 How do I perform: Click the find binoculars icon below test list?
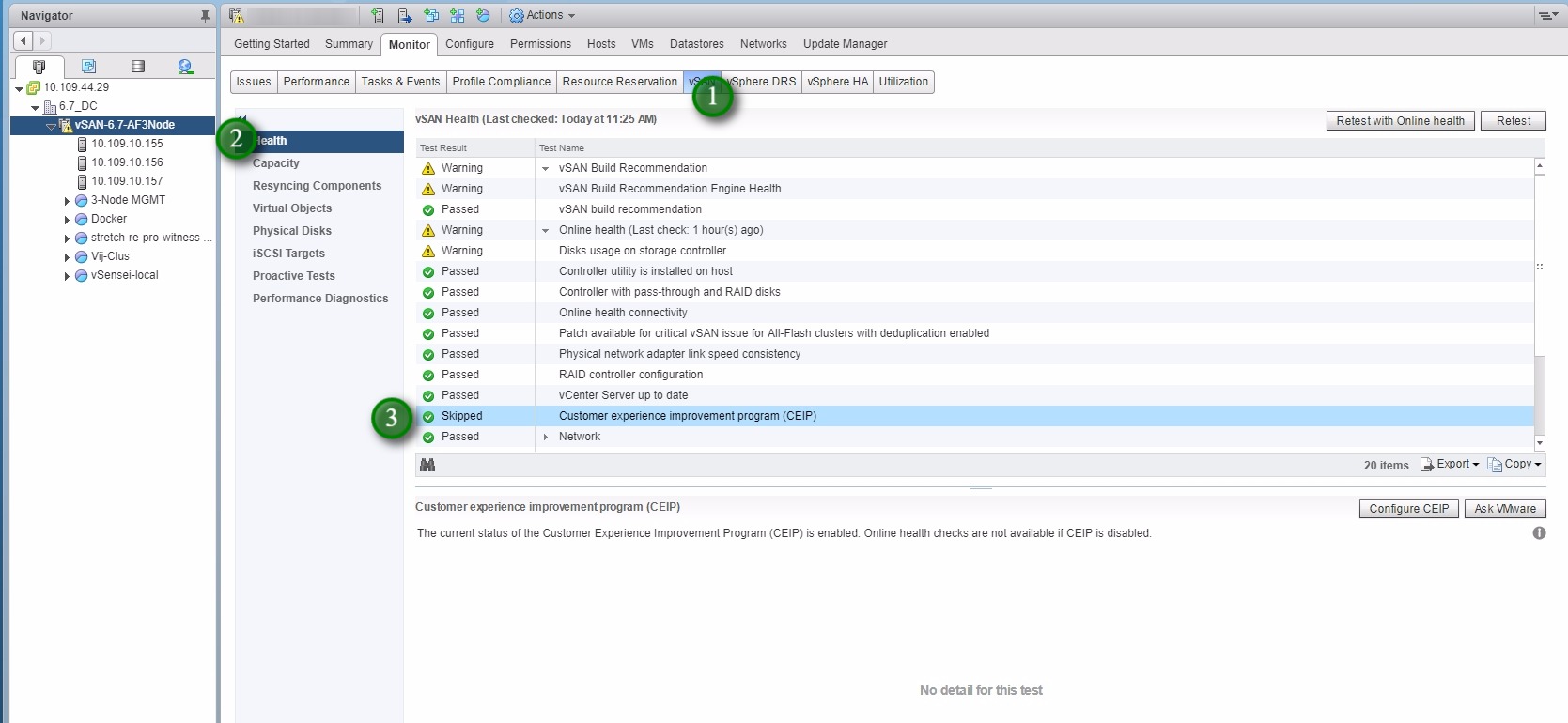tap(427, 465)
